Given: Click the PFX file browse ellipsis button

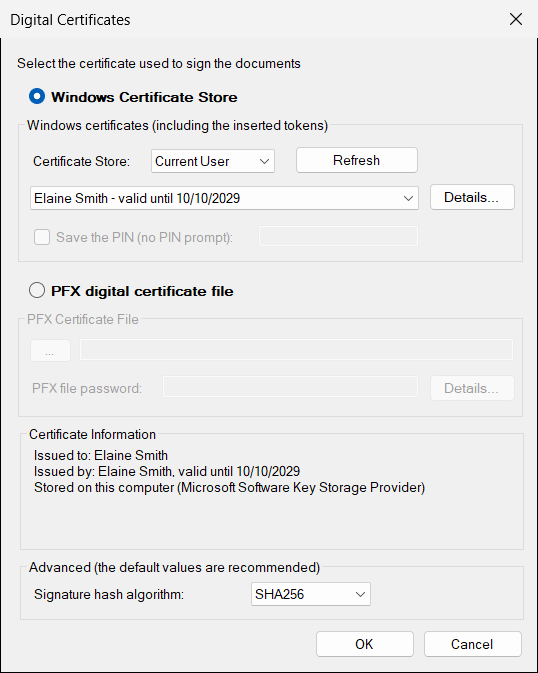Looking at the screenshot, I should coord(50,350).
